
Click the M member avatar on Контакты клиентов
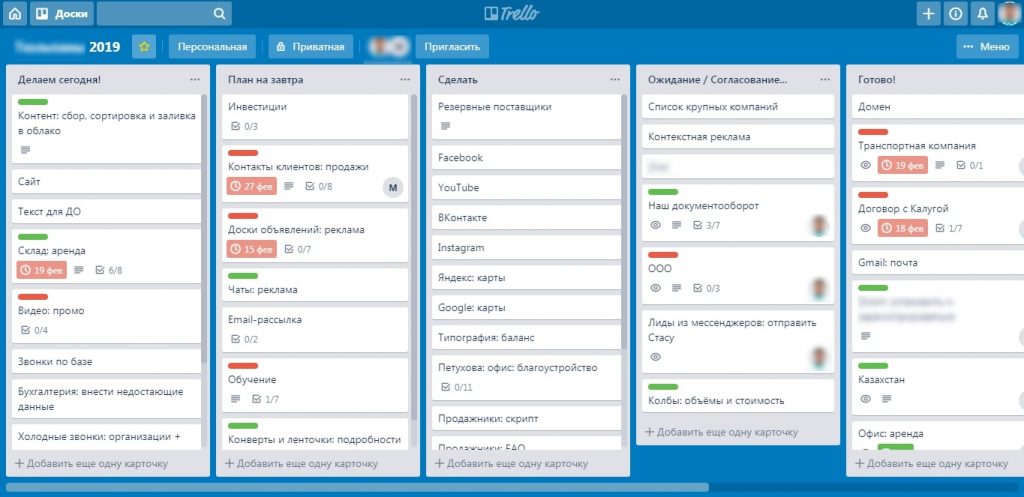pyautogui.click(x=392, y=188)
